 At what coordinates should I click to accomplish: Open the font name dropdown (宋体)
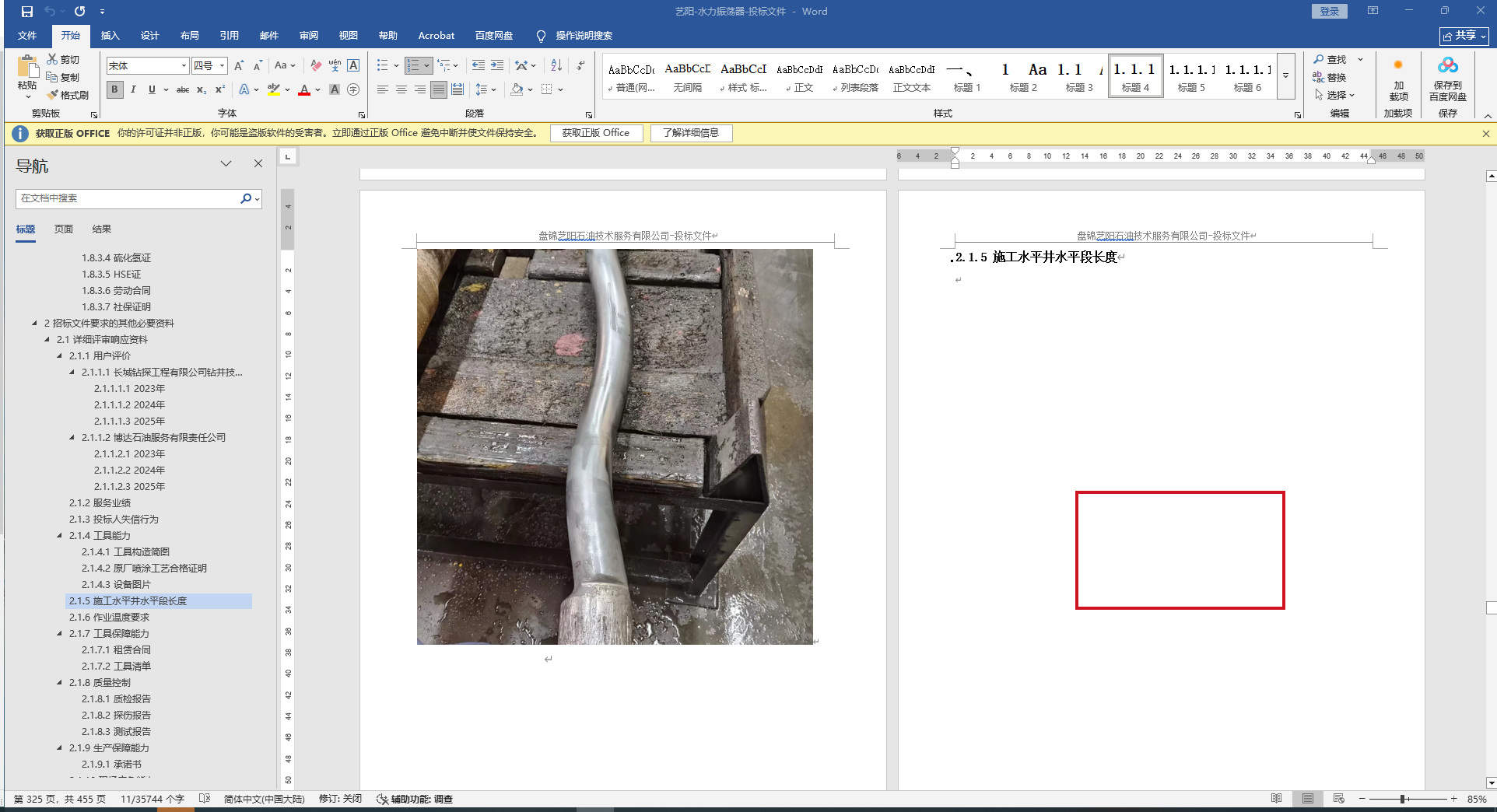pos(184,66)
